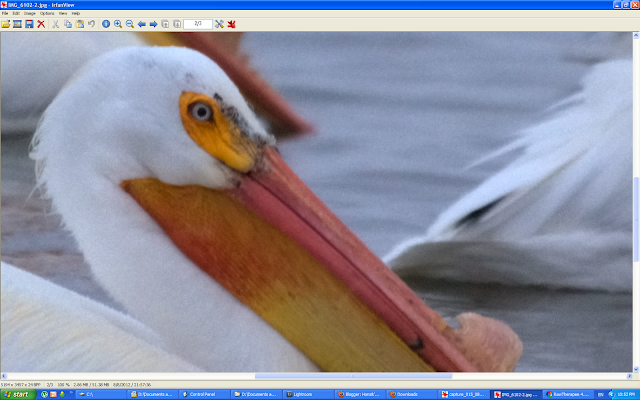Switch to RawTherapee in the taskbar
Viewport: 640px width, 400px height.
568,394
